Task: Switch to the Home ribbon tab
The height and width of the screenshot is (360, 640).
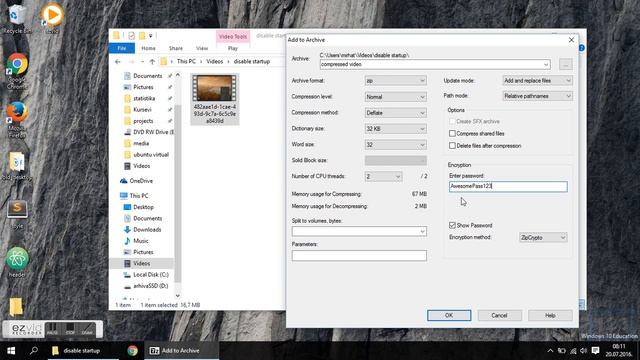Action: [148, 48]
